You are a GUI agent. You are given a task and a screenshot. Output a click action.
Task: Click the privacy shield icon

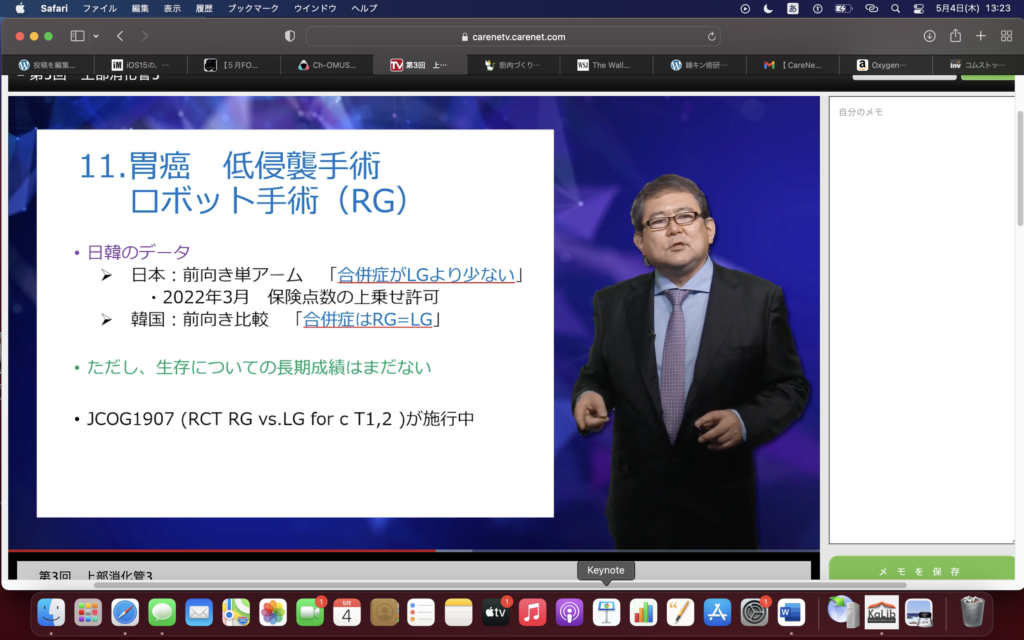tap(290, 36)
